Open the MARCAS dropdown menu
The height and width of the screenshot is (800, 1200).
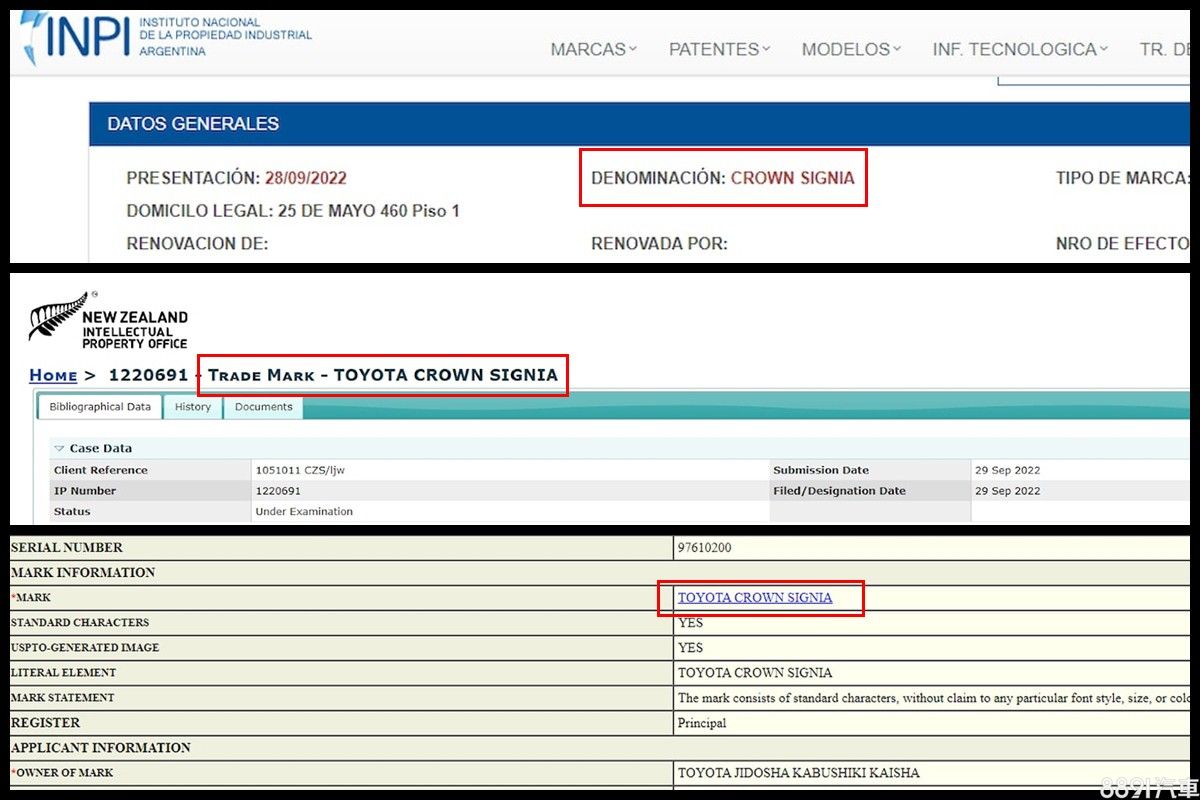(x=593, y=49)
